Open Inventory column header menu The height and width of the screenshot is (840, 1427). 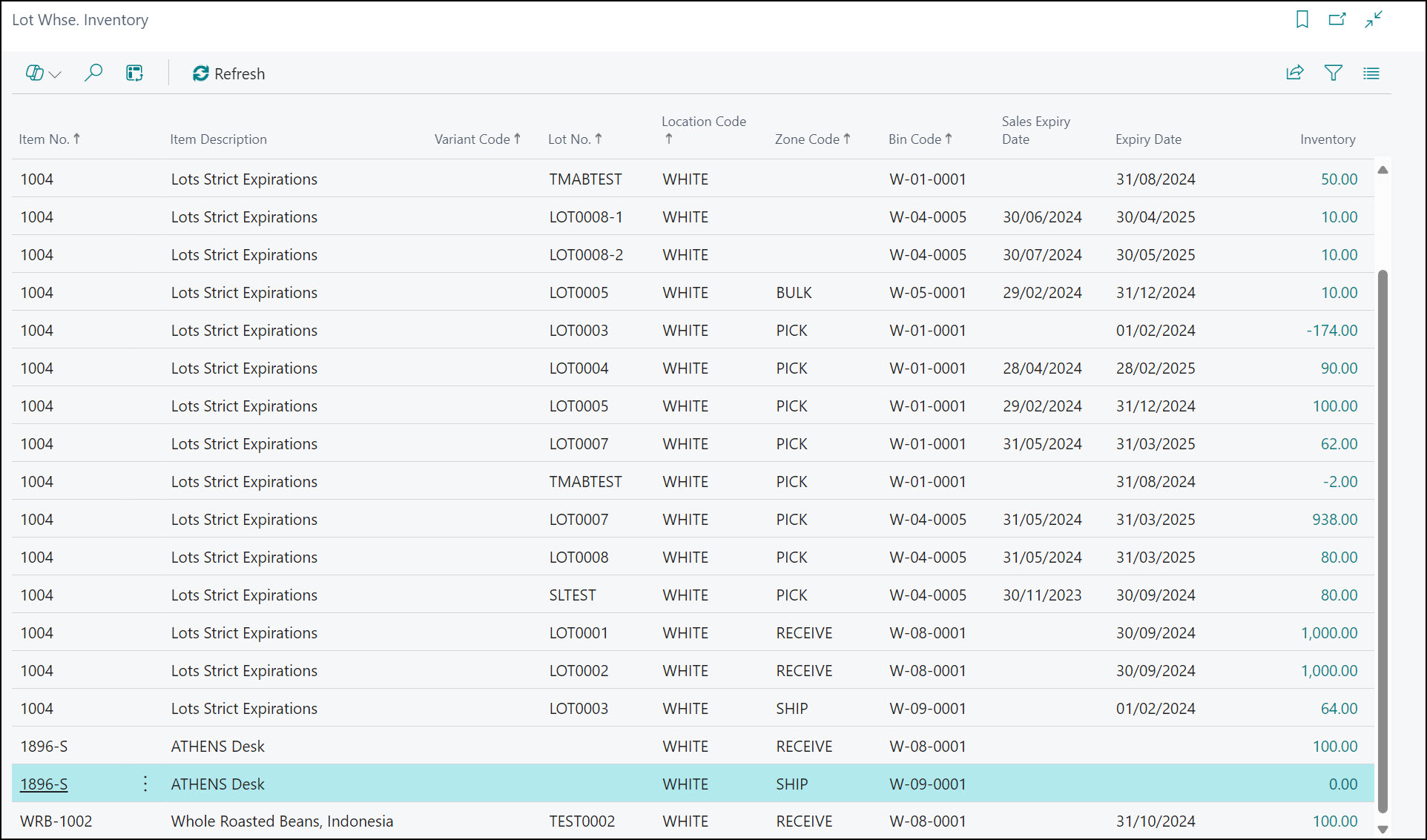pyautogui.click(x=1327, y=139)
